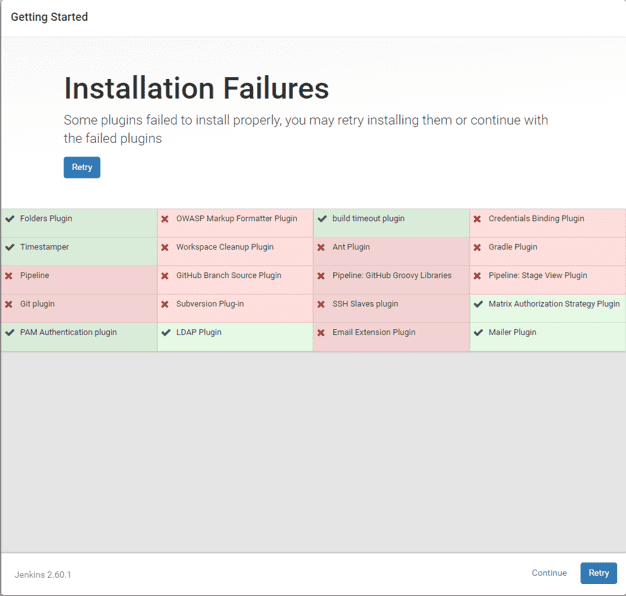Click the checkmark beside PAM Authentication plugin
626x596 pixels.
(10, 333)
